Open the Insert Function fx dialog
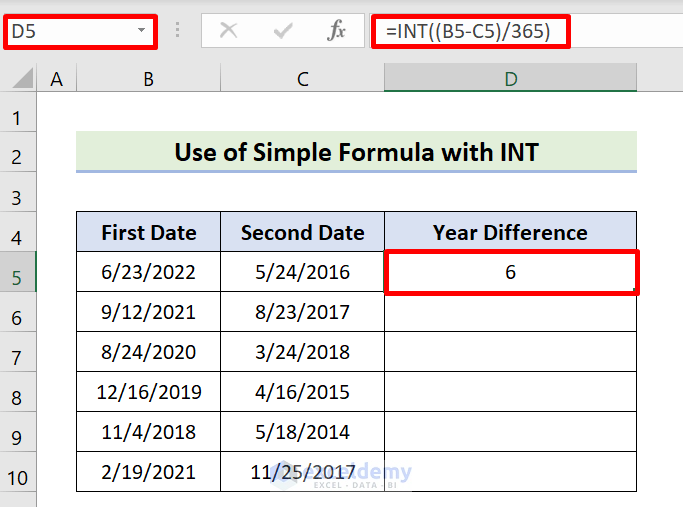Image resolution: width=683 pixels, height=507 pixels. (x=336, y=31)
